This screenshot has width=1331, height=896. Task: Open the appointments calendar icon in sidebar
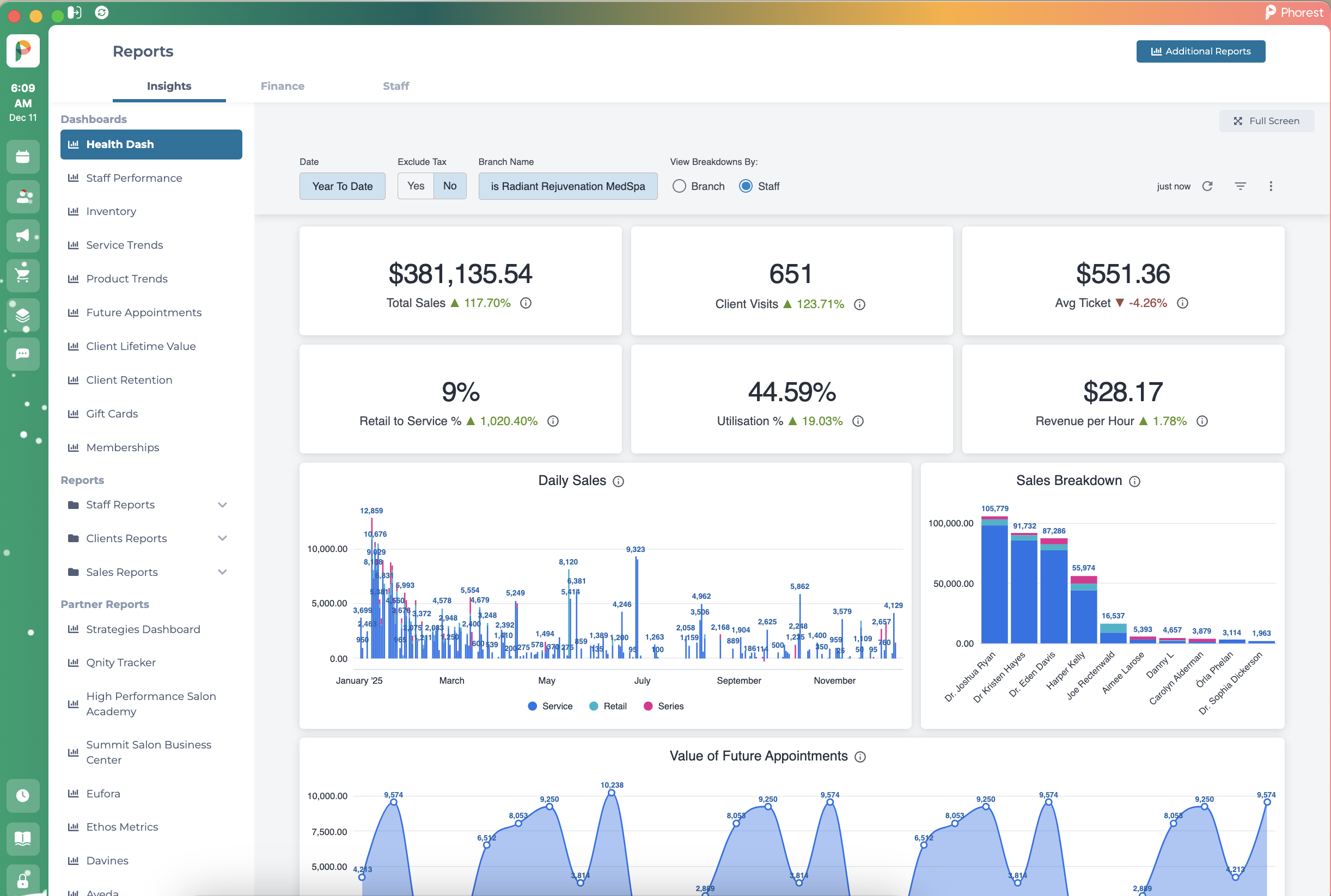click(x=23, y=157)
